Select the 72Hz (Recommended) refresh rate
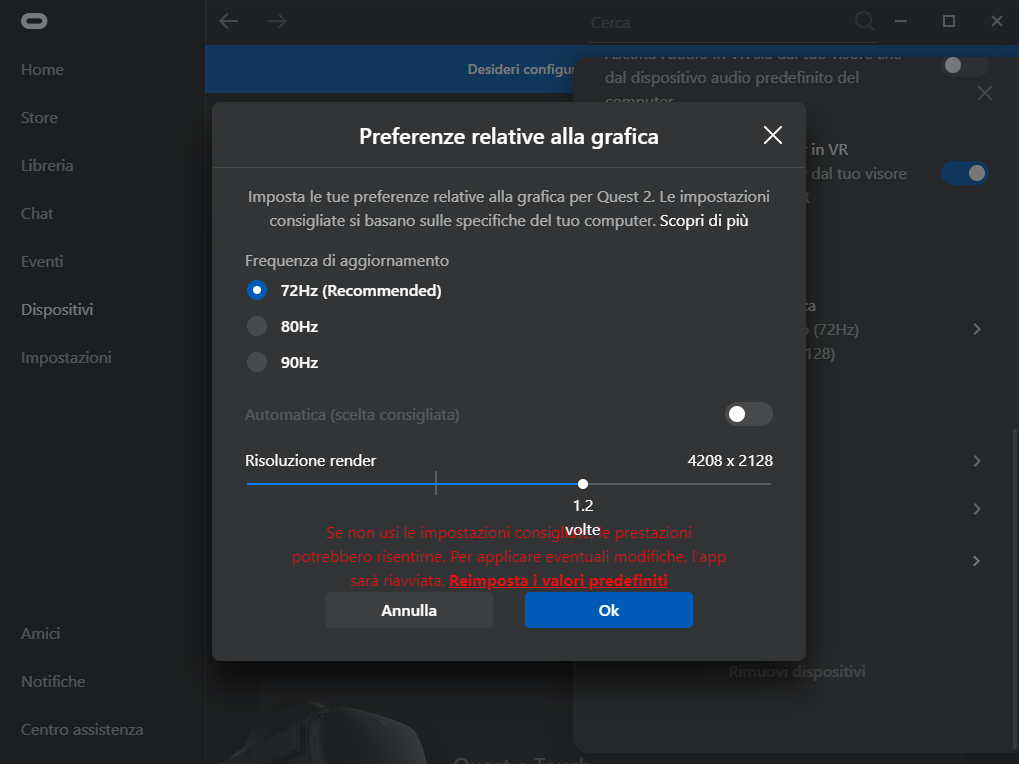The height and width of the screenshot is (764, 1019). (x=257, y=291)
